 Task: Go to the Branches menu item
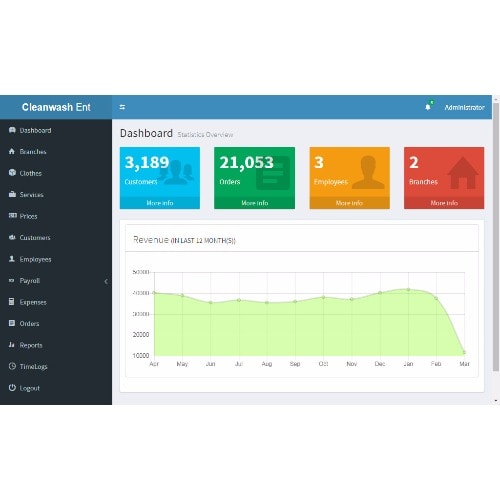(56, 152)
